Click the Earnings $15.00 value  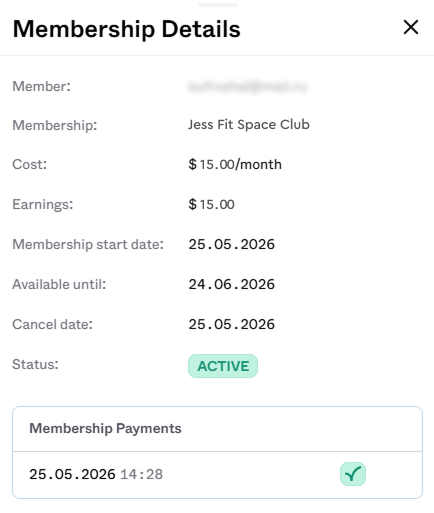pyautogui.click(x=211, y=204)
